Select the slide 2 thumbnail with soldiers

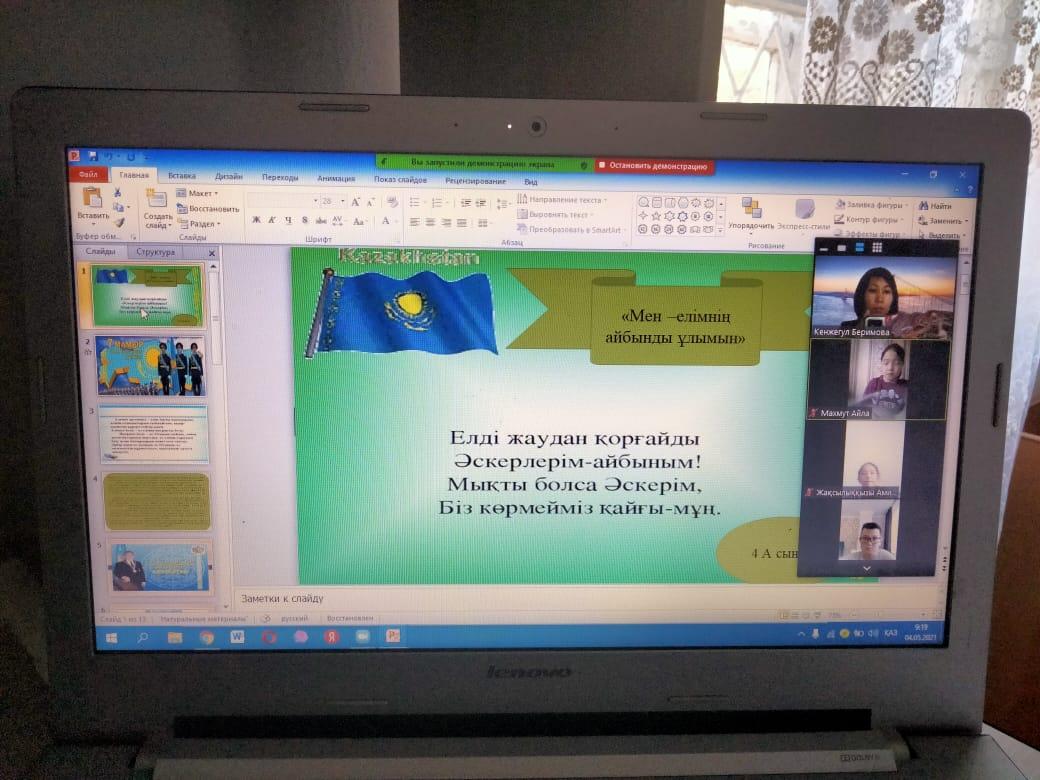pos(151,365)
